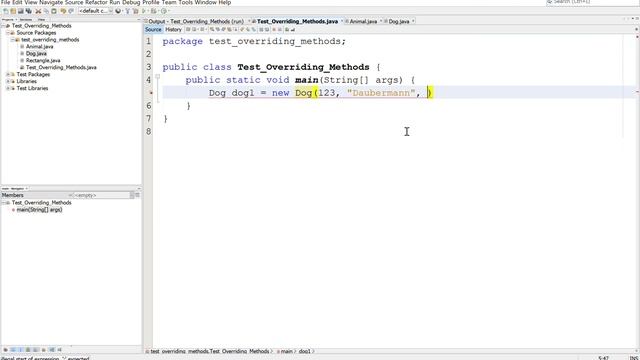Open the Navigate menu

click(51, 2)
